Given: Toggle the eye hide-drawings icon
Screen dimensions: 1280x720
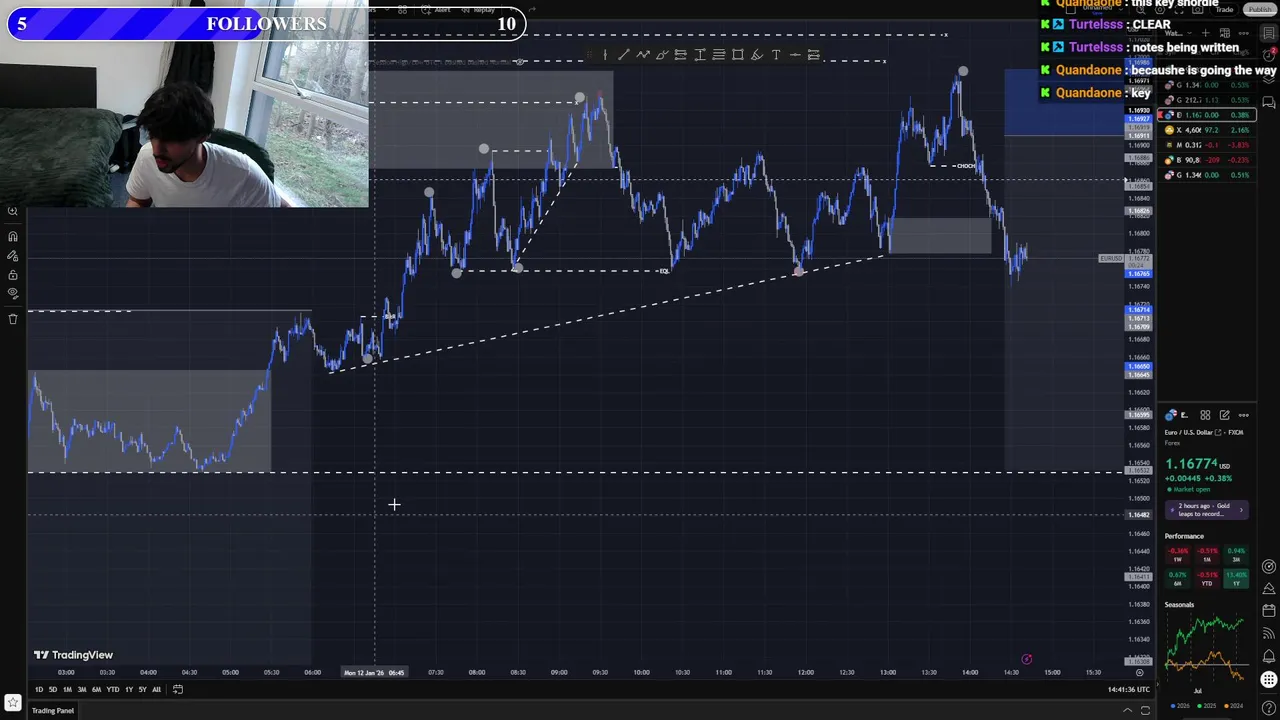Looking at the screenshot, I should pos(13,294).
